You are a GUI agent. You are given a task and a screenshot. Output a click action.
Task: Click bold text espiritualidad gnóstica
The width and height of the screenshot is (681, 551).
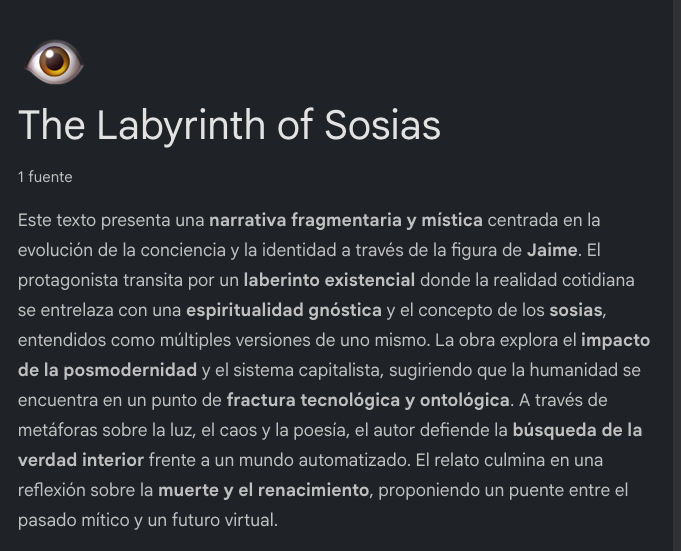(x=284, y=310)
